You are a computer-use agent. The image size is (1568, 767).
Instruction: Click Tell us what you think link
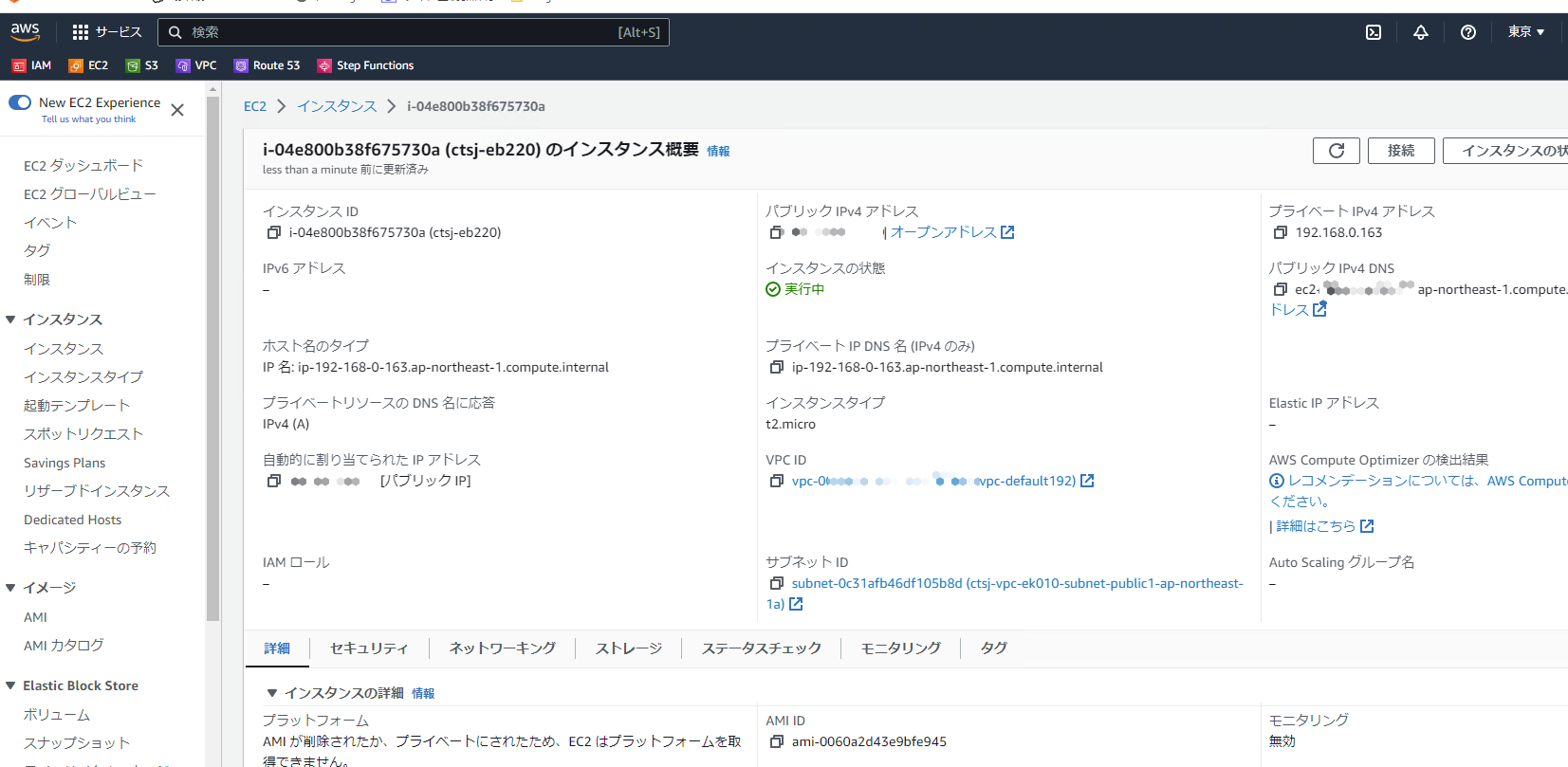click(x=88, y=119)
